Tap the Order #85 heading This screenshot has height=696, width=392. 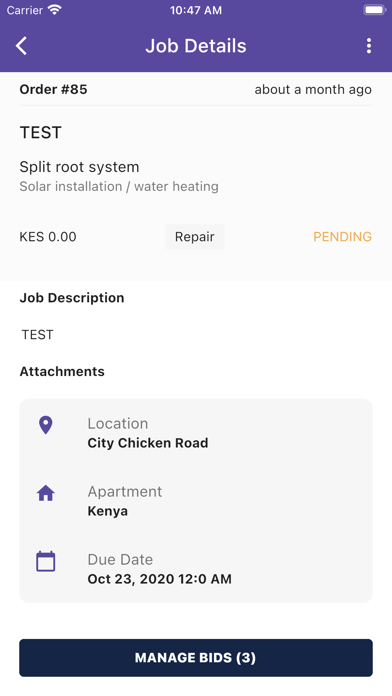tap(53, 89)
